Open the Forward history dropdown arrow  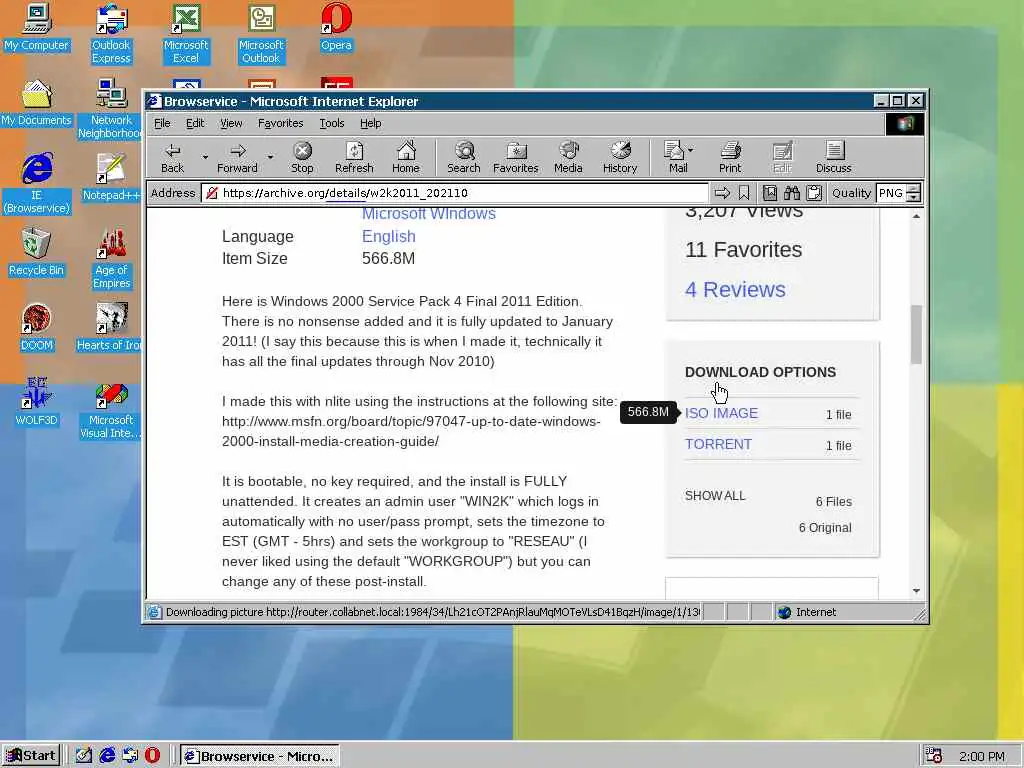coord(270,157)
